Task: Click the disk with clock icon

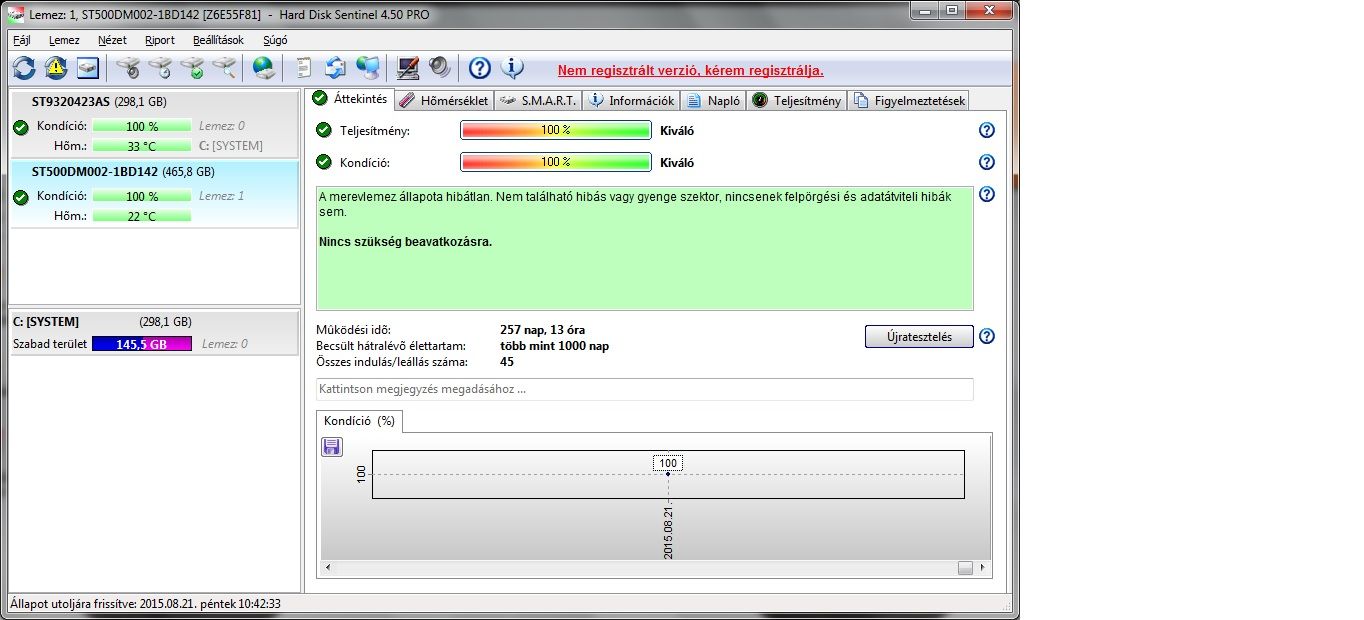Action: pos(160,68)
